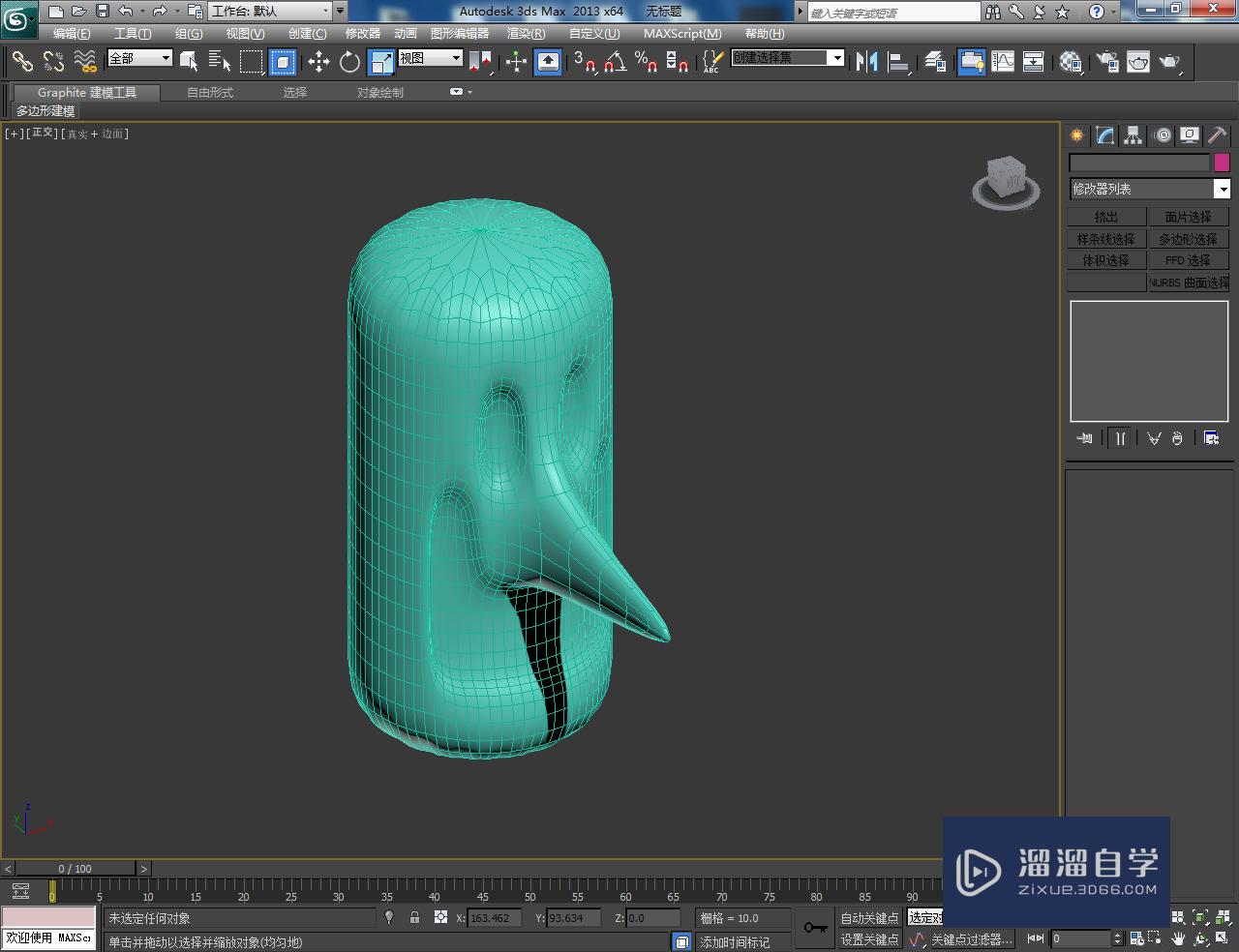Click the Select and Link tool
The width and height of the screenshot is (1239, 952).
[x=22, y=62]
